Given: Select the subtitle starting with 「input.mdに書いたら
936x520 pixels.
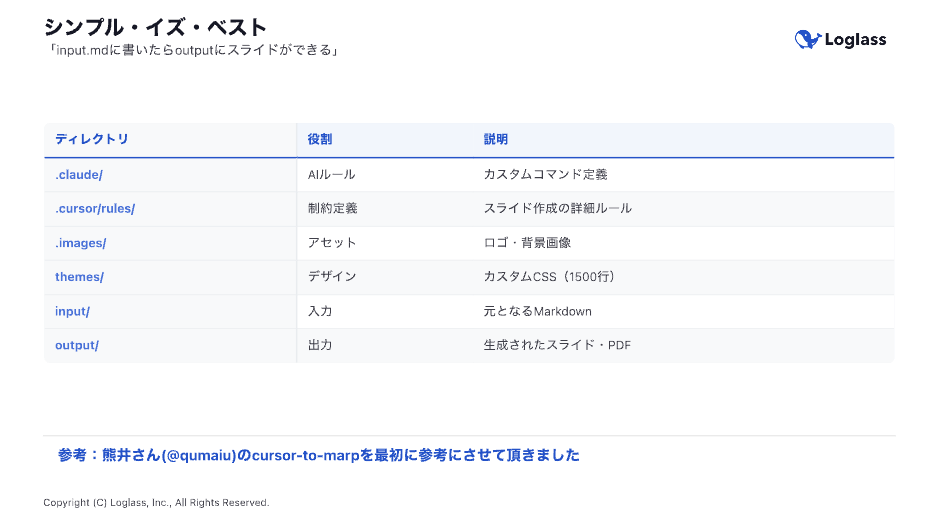Looking at the screenshot, I should click(192, 50).
